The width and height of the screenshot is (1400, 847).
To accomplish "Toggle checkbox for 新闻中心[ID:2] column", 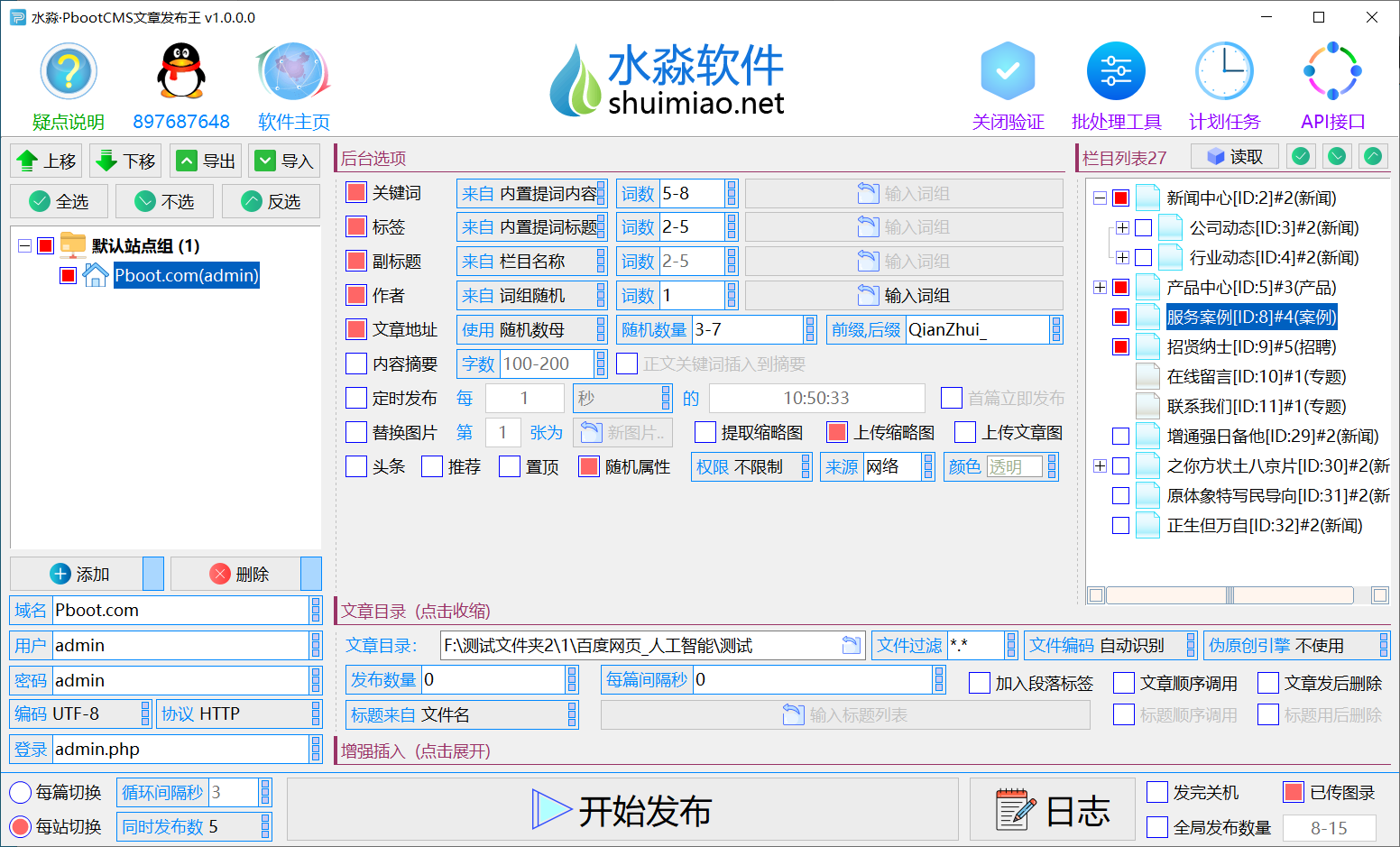I will point(1121,198).
